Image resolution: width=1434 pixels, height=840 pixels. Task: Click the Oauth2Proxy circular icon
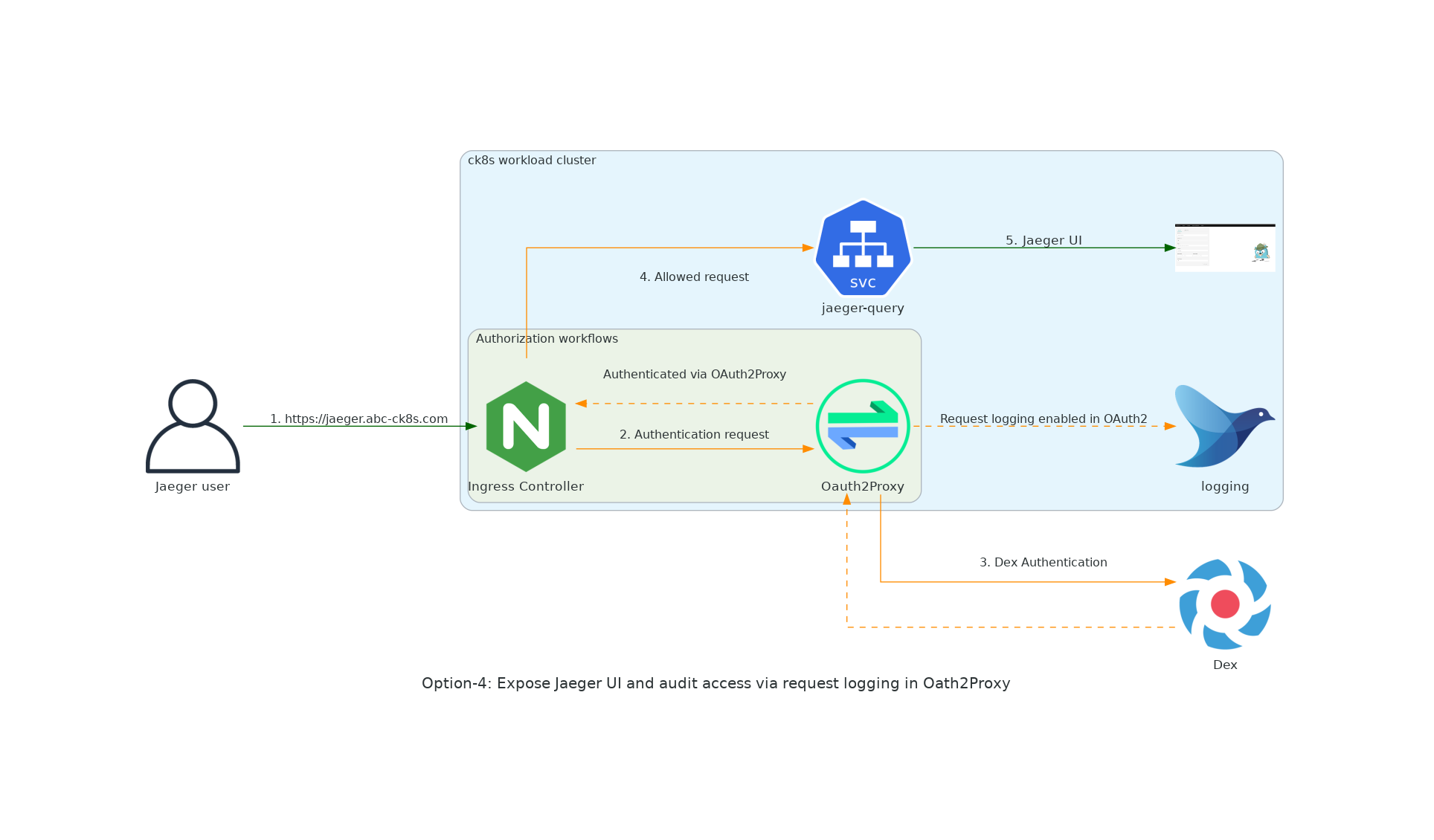click(863, 426)
